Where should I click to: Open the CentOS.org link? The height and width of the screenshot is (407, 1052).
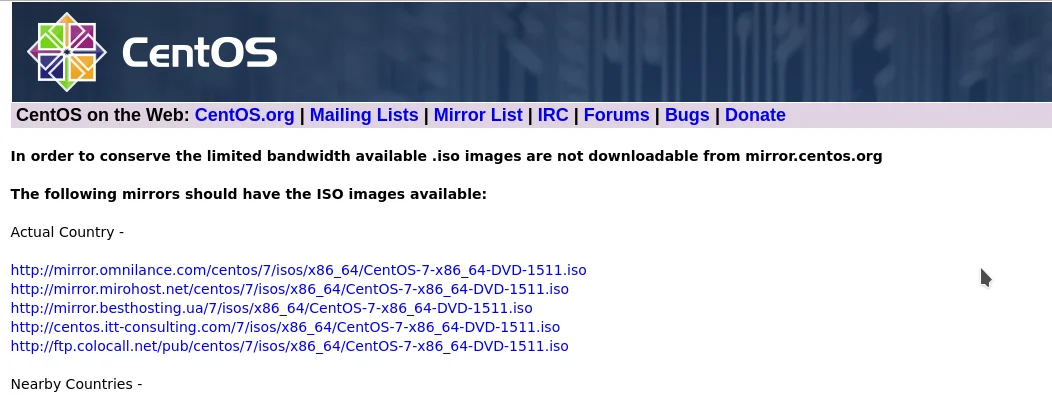coord(244,115)
